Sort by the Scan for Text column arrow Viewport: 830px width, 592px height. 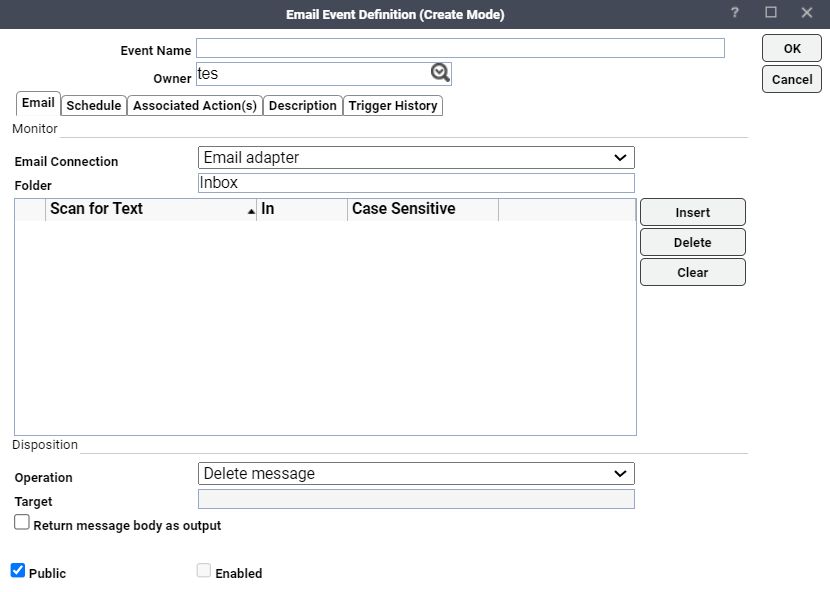(251, 211)
